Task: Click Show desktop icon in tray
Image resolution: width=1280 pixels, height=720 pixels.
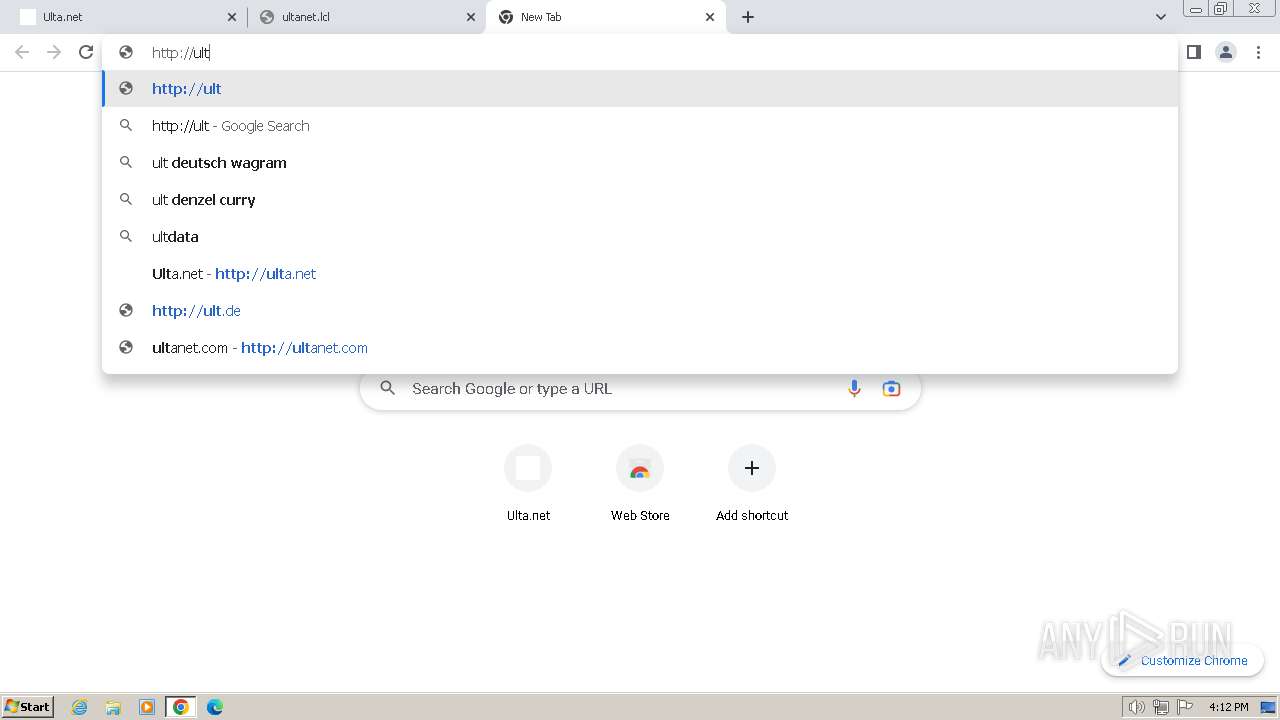Action: [1268, 707]
